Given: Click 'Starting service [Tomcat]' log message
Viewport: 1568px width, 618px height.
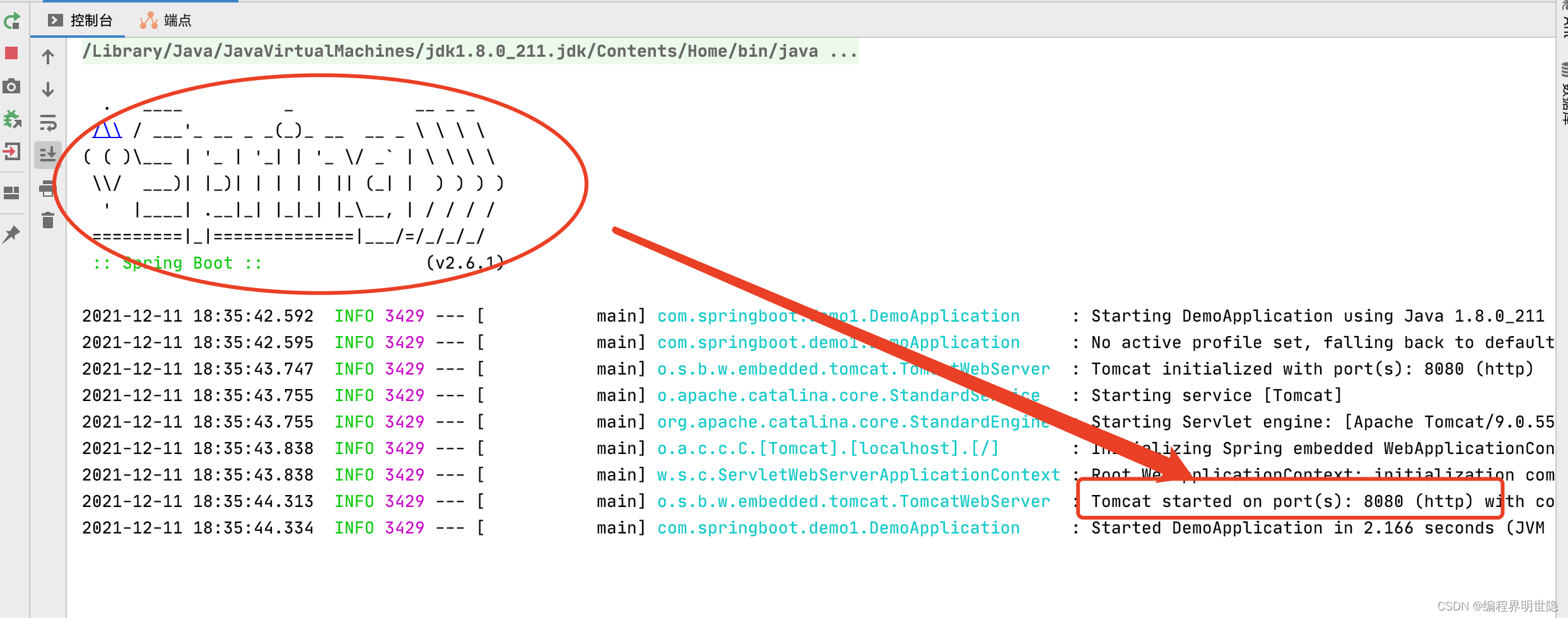Looking at the screenshot, I should click(x=1217, y=395).
